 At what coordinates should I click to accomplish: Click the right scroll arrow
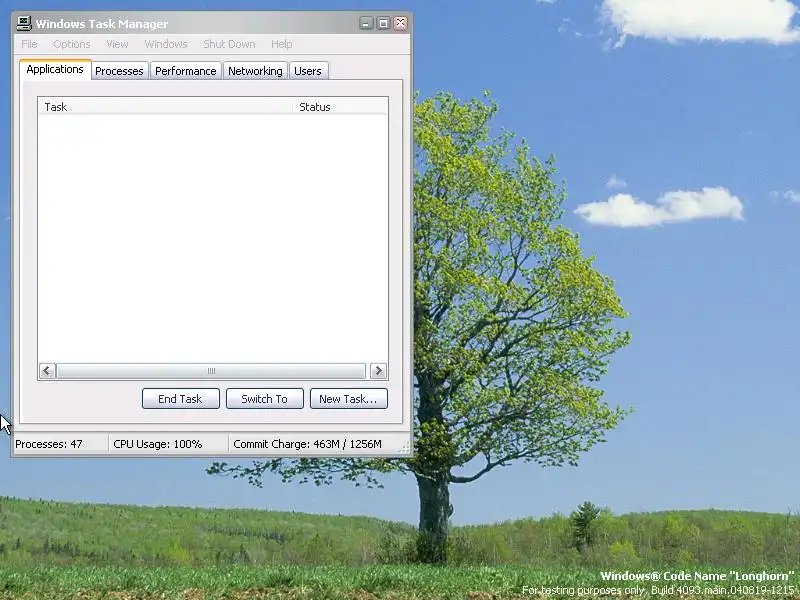(378, 371)
